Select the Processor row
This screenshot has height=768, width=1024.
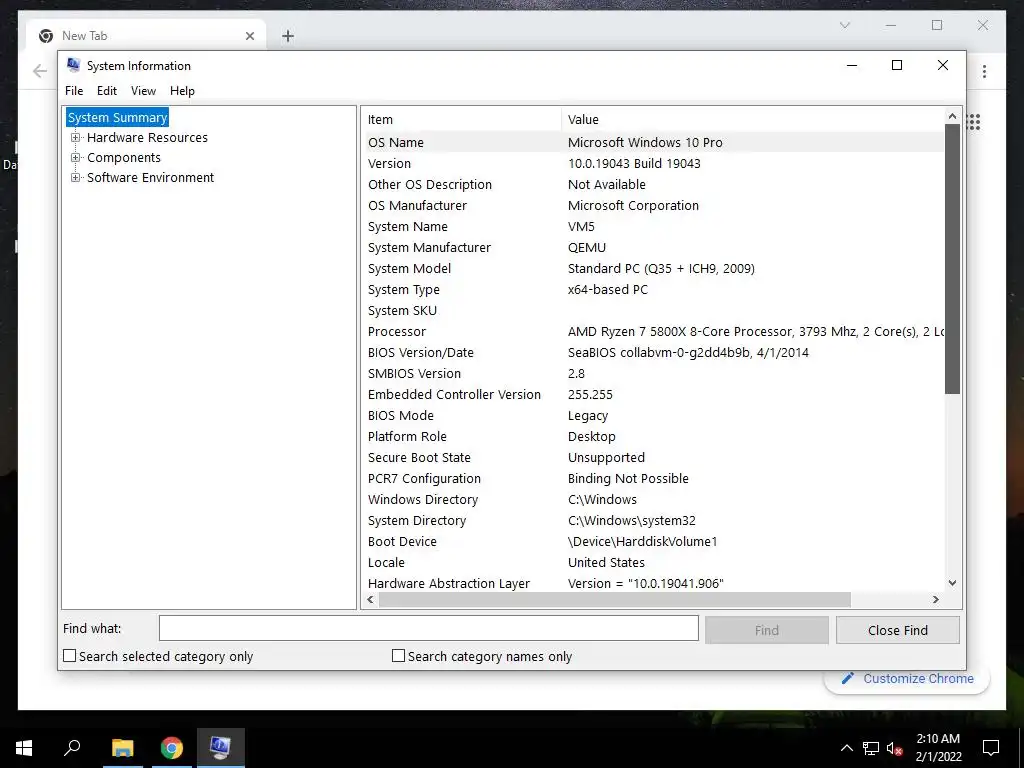click(x=654, y=332)
